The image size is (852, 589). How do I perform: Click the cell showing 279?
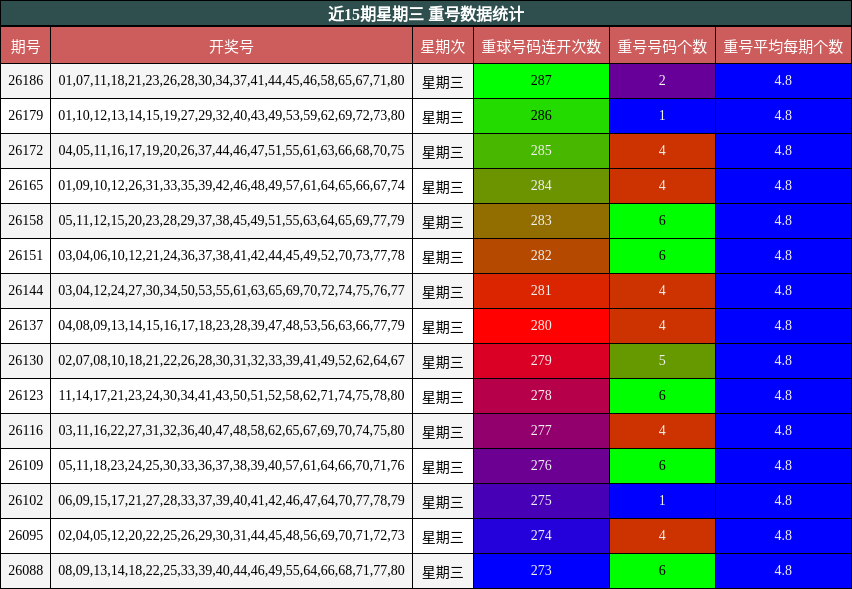coord(541,361)
